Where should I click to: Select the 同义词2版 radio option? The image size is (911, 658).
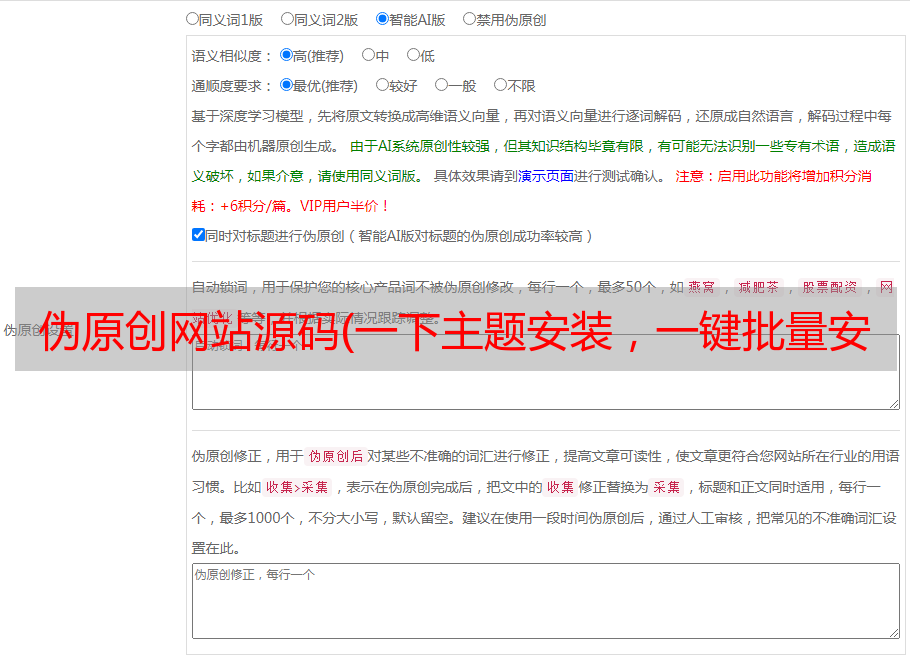pos(287,19)
